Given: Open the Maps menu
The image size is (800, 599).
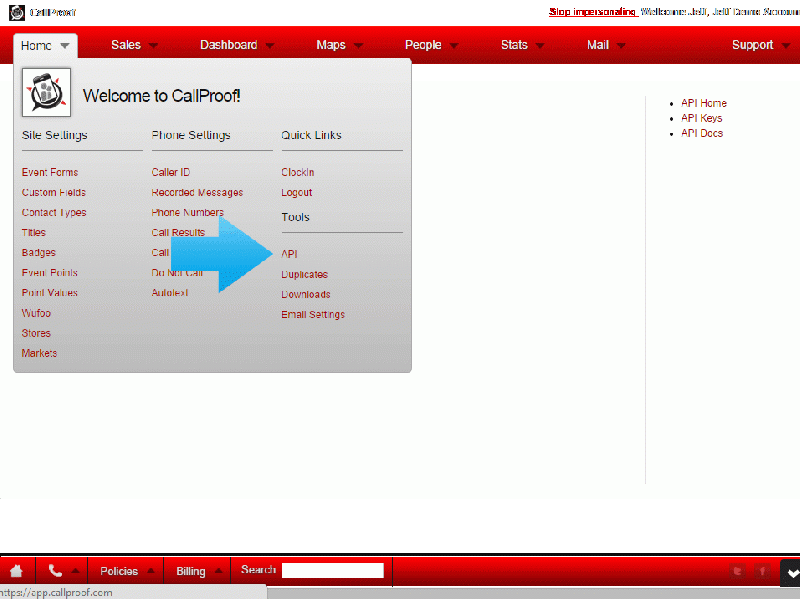Looking at the screenshot, I should point(338,45).
